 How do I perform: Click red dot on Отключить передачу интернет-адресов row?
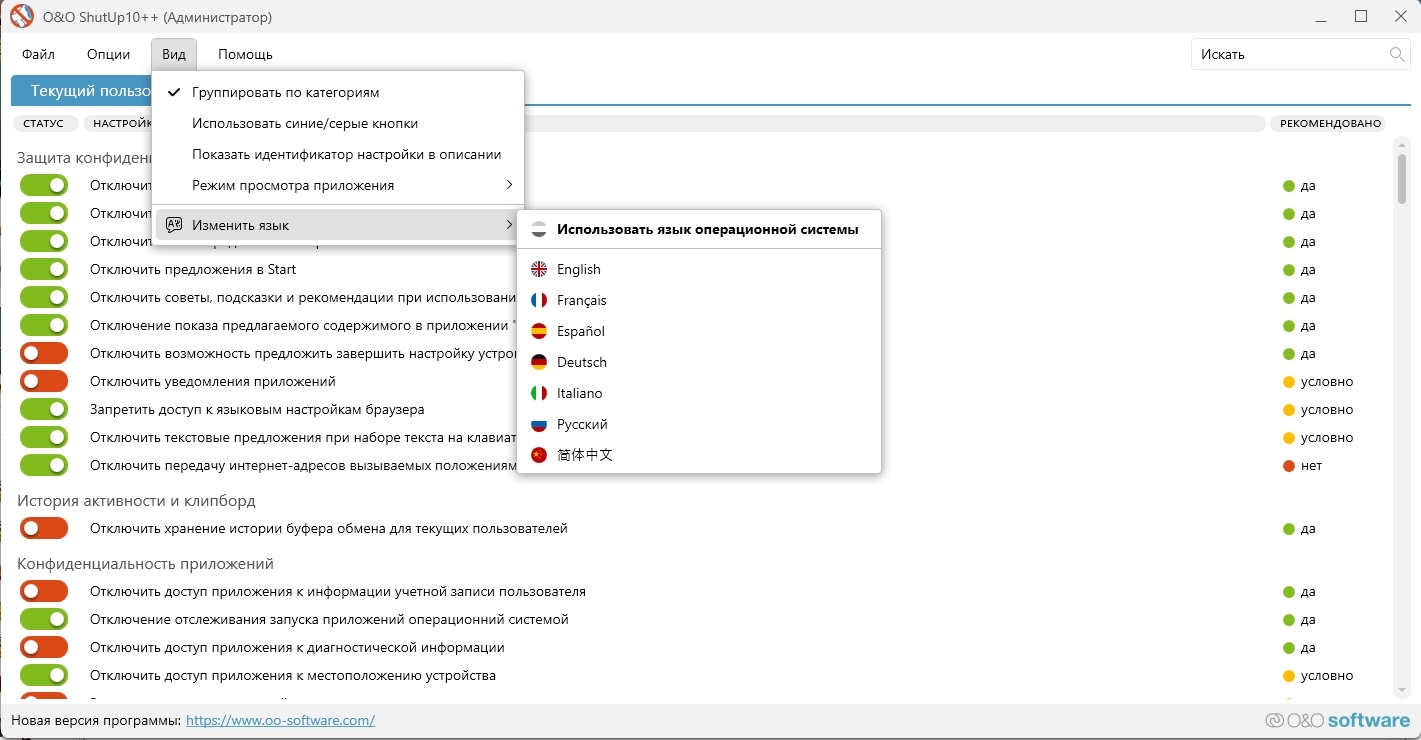(x=1289, y=466)
